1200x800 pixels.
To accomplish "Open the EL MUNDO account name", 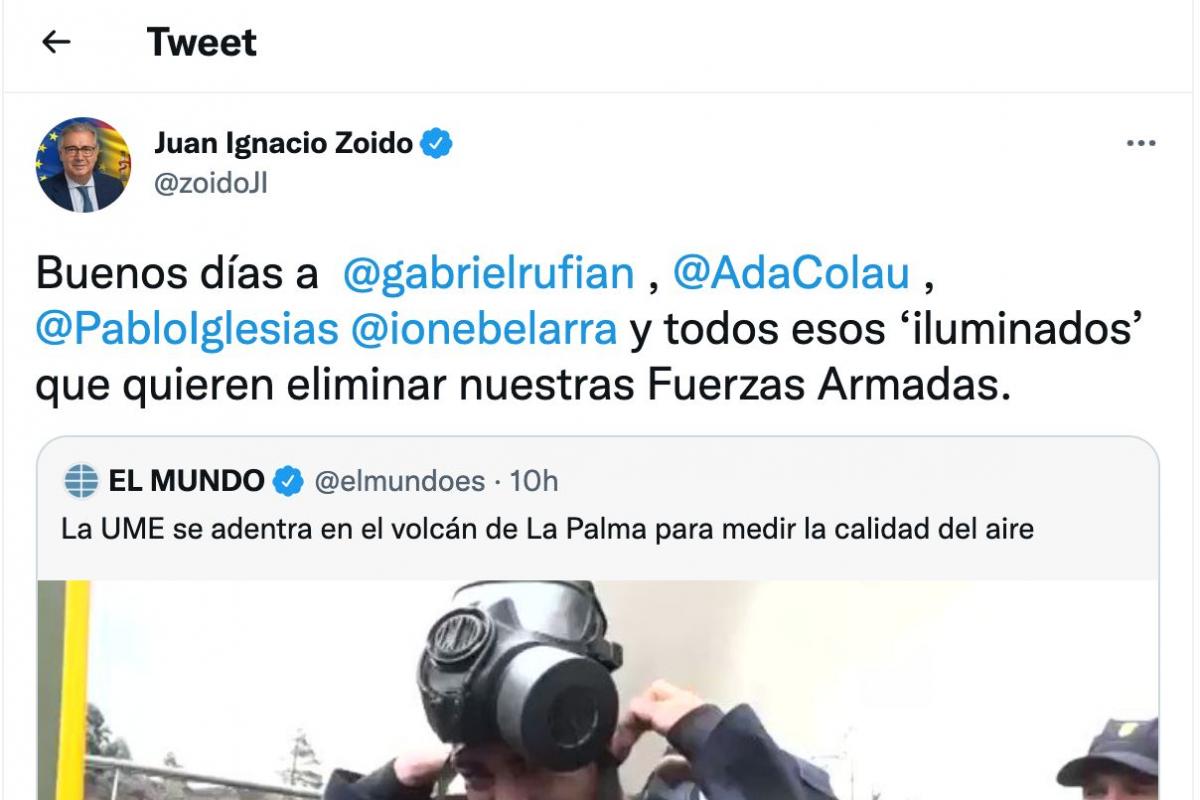I will click(186, 481).
